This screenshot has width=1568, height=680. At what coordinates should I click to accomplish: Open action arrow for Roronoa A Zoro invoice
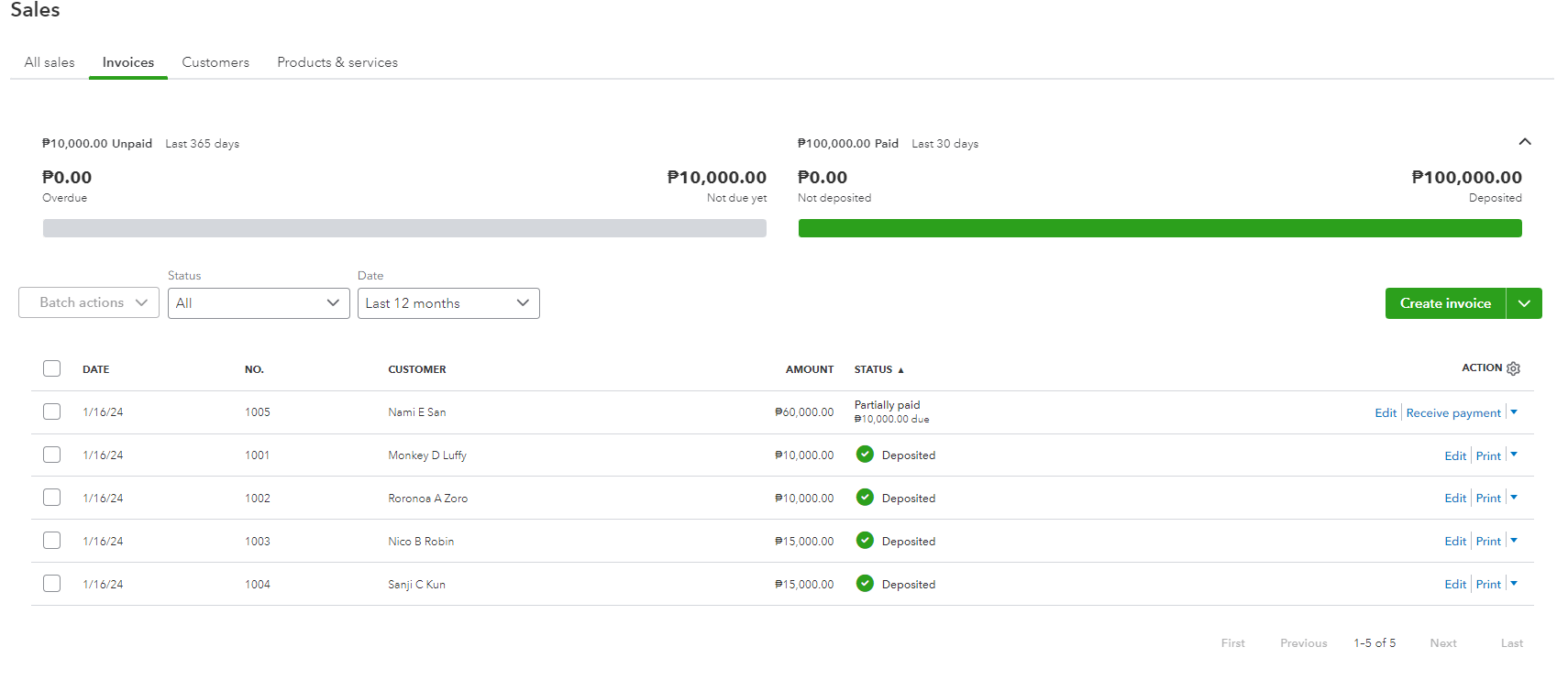1514,498
